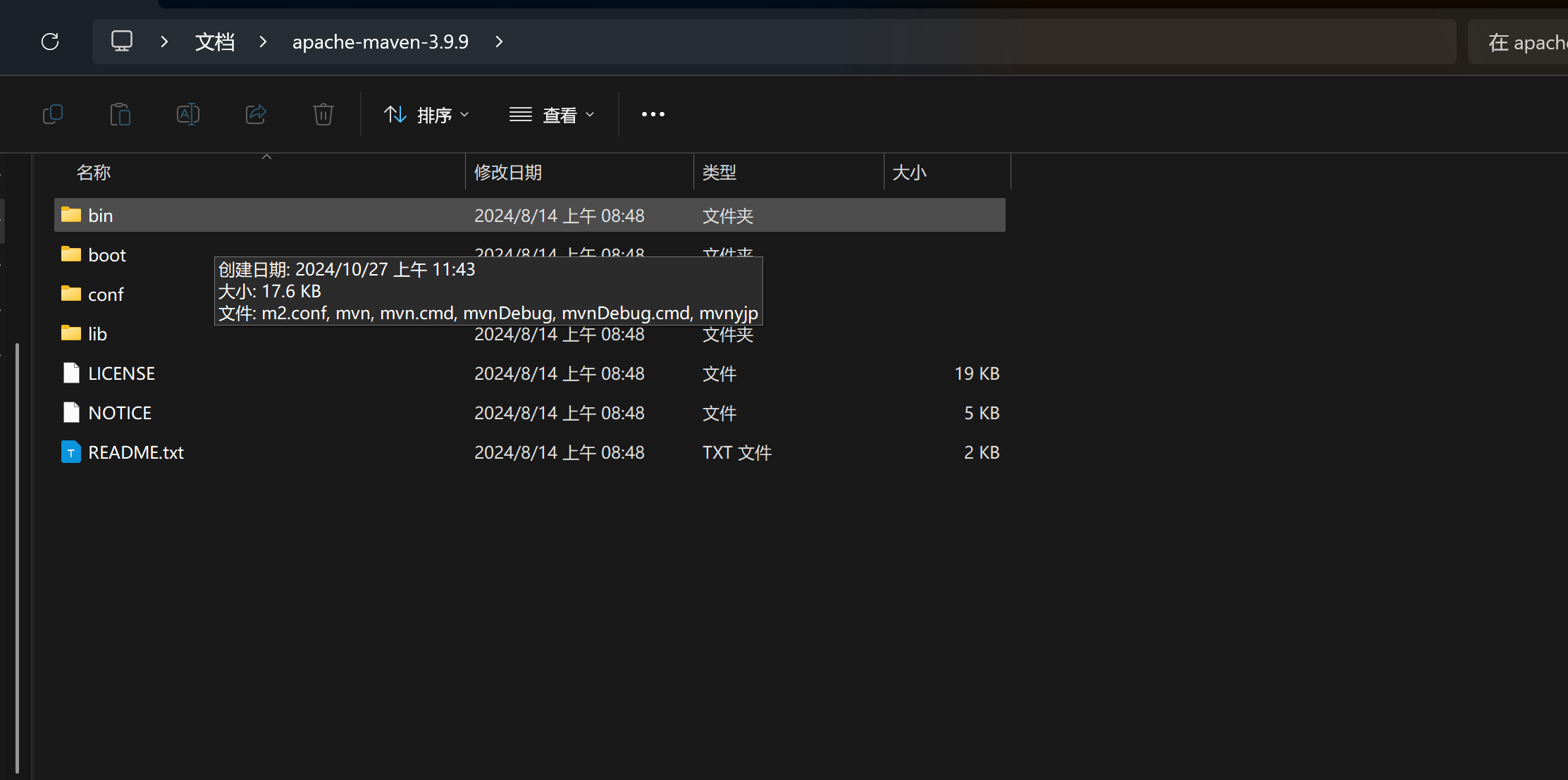Expand chevron after apache-maven-3.9.9 breadcrumb
Viewport: 1568px width, 780px height.
pos(499,42)
